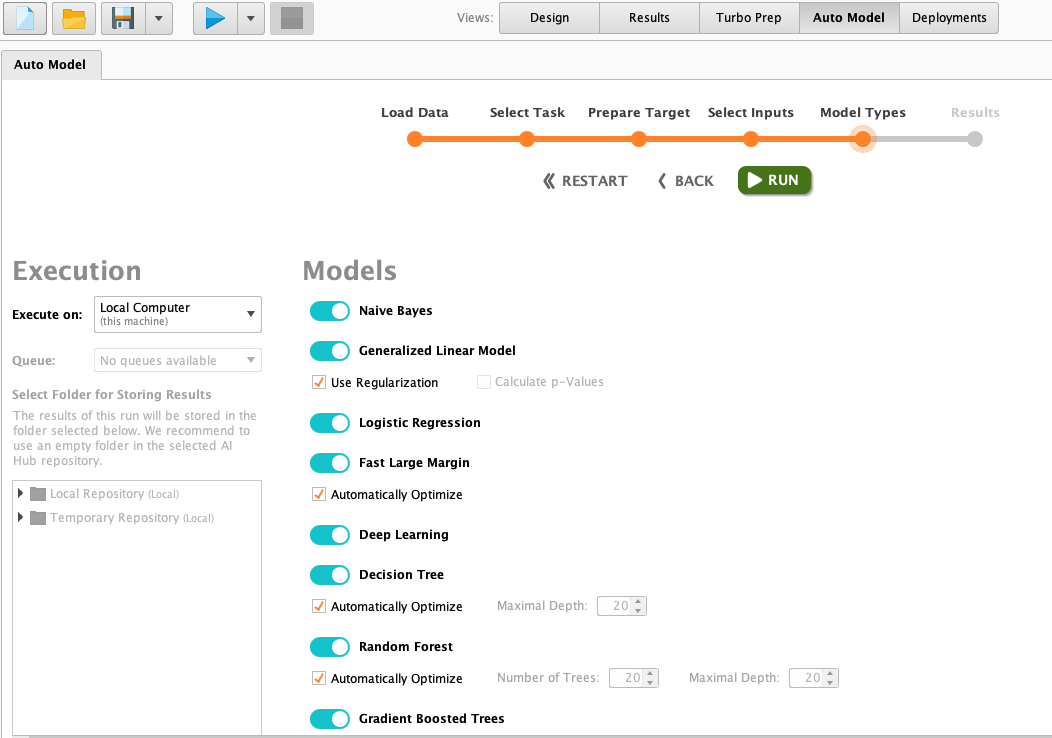Switch to the Turbo Prep view
The width and height of the screenshot is (1052, 738).
click(x=748, y=17)
